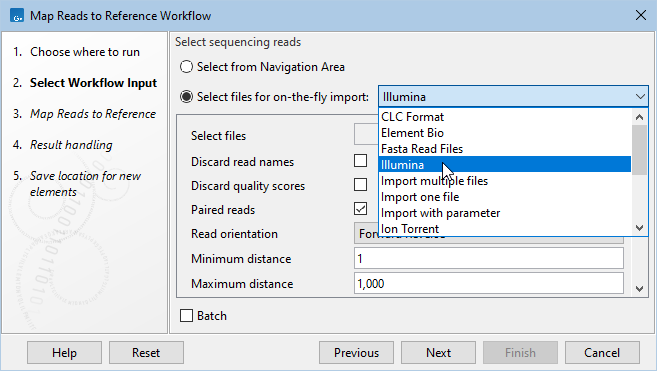The image size is (657, 371).
Task: Click step '5. Save location for new elements'
Action: [77, 184]
